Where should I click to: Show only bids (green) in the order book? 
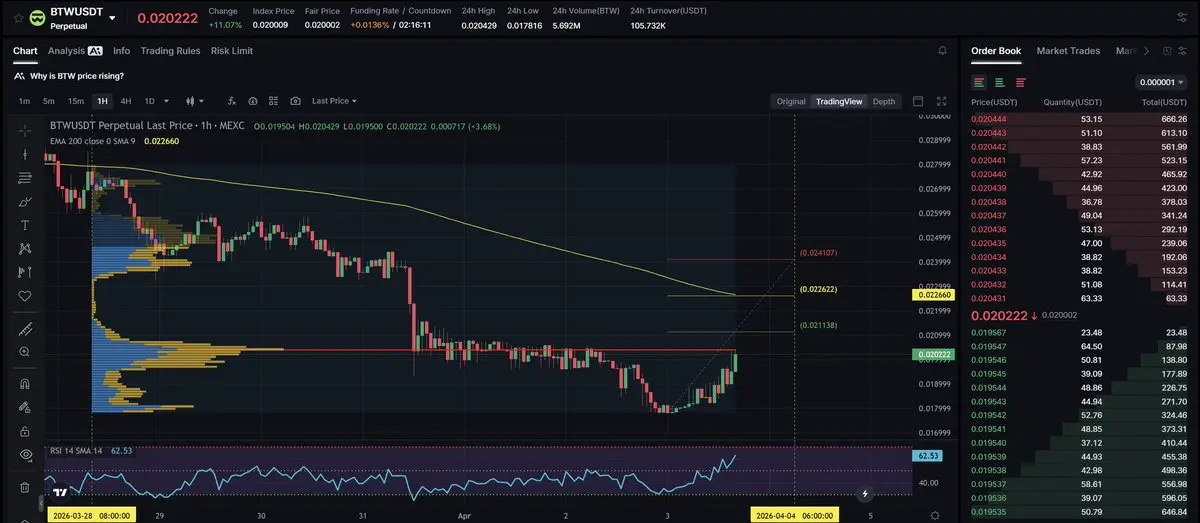point(999,82)
